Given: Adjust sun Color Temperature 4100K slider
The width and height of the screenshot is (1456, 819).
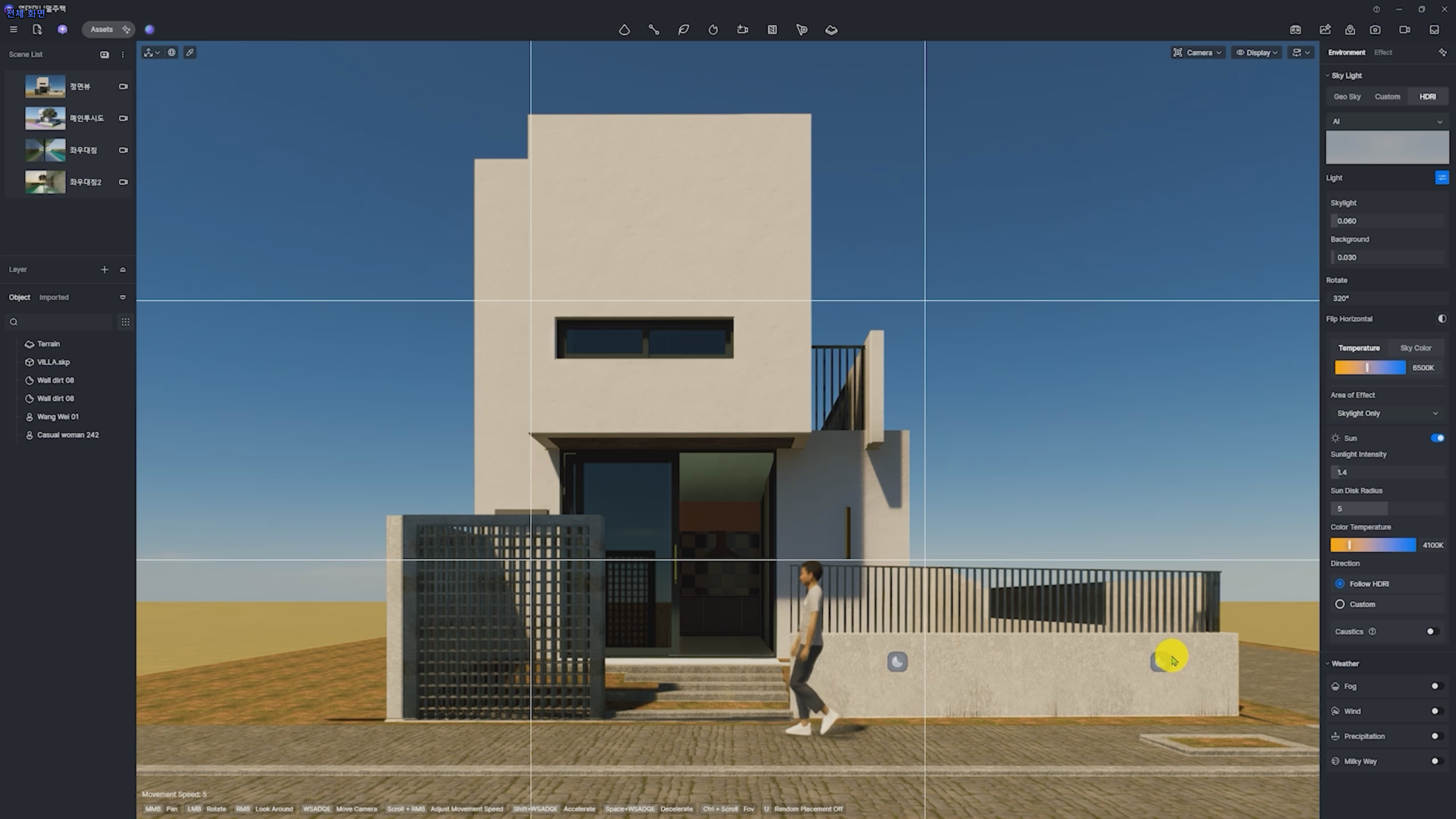Looking at the screenshot, I should tap(1373, 545).
